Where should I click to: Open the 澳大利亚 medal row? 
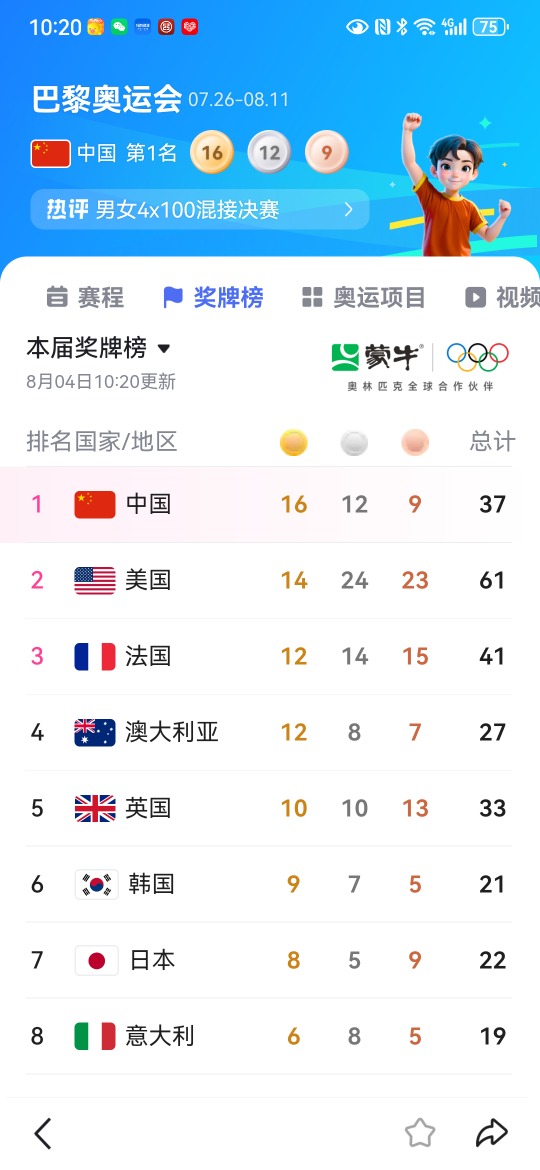(269, 733)
